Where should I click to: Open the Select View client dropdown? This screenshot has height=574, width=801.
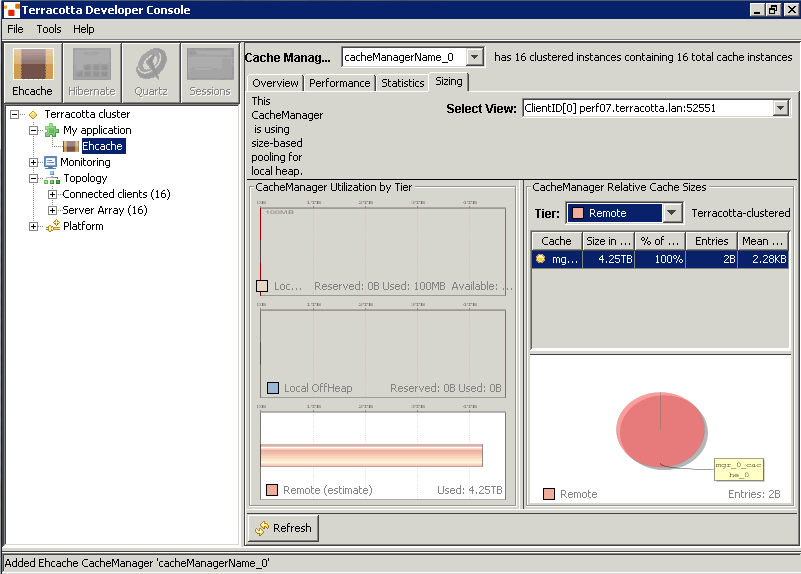780,108
